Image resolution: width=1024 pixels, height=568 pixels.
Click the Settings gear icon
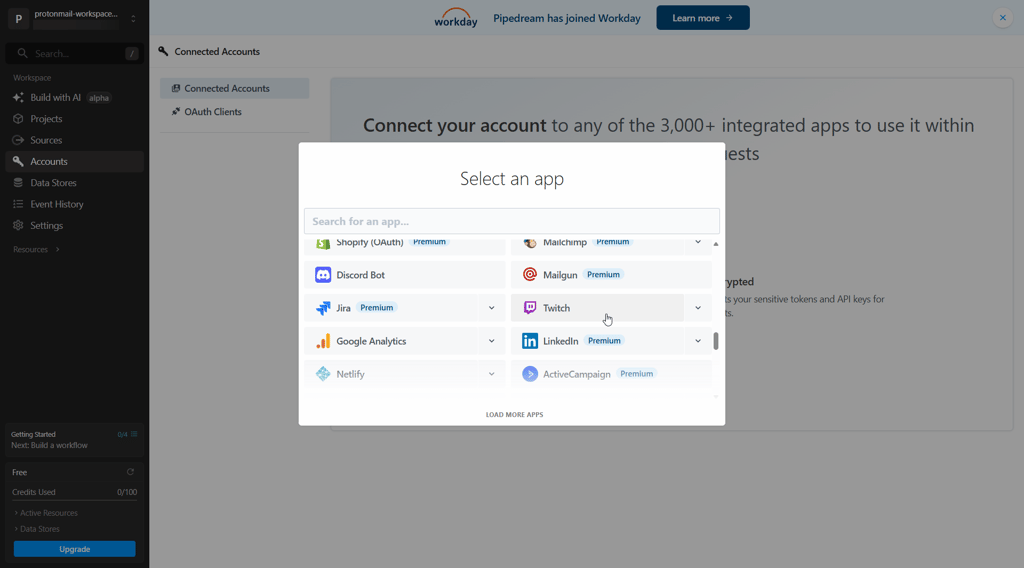(18, 225)
